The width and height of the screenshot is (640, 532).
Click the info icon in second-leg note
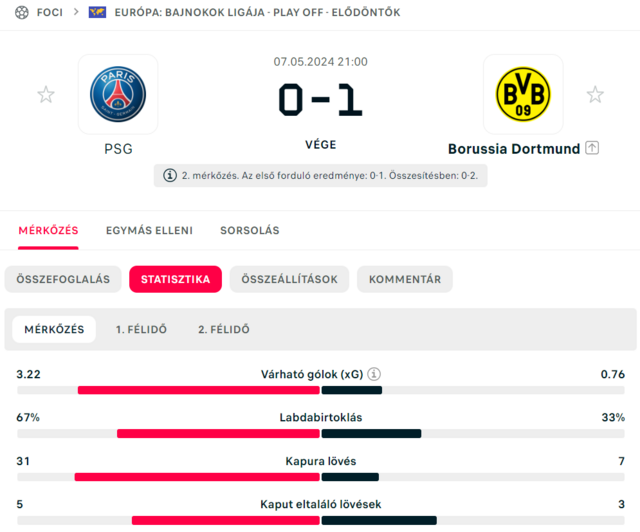(170, 175)
